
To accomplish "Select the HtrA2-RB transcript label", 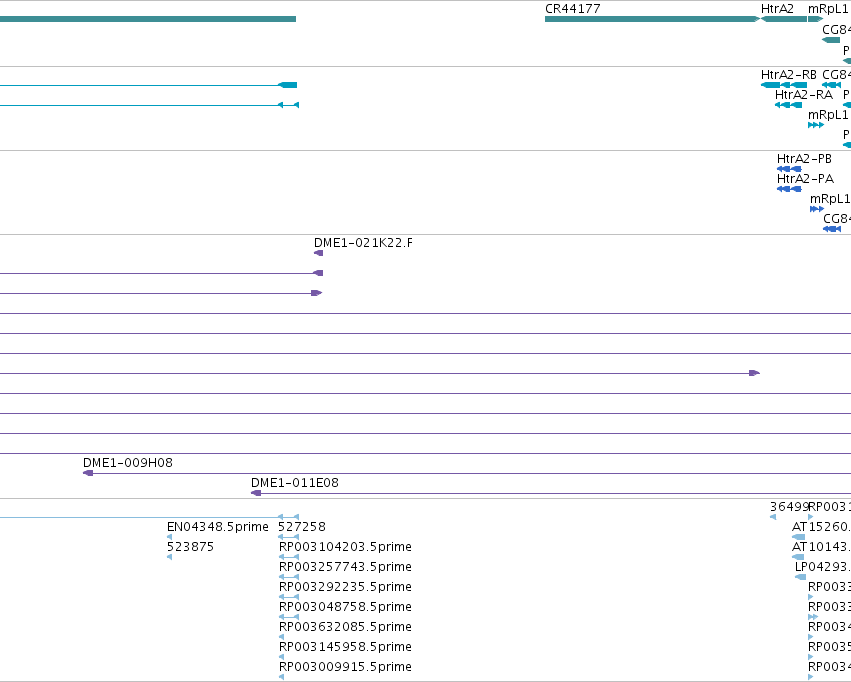I will 789,75.
